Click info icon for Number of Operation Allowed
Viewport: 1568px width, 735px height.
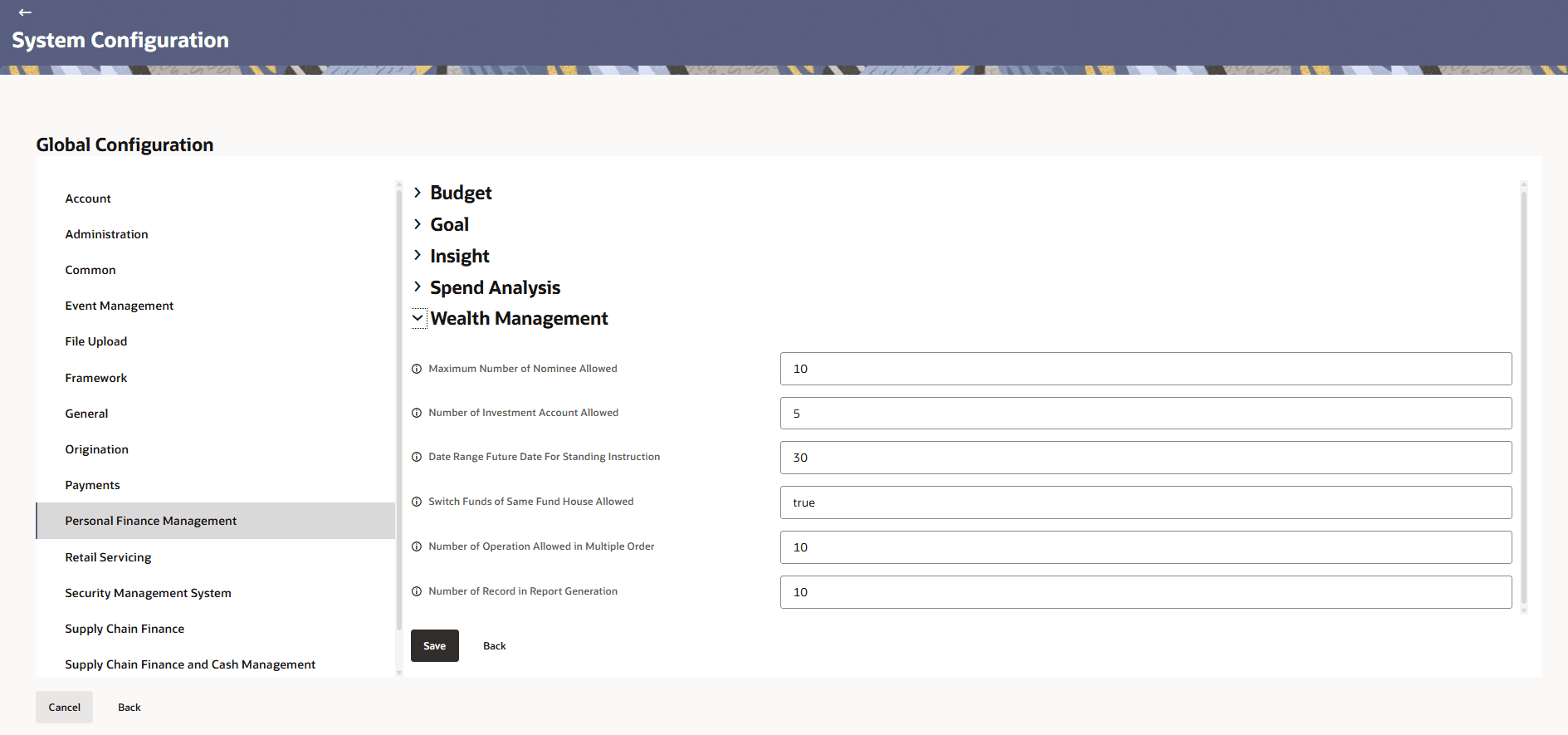417,546
